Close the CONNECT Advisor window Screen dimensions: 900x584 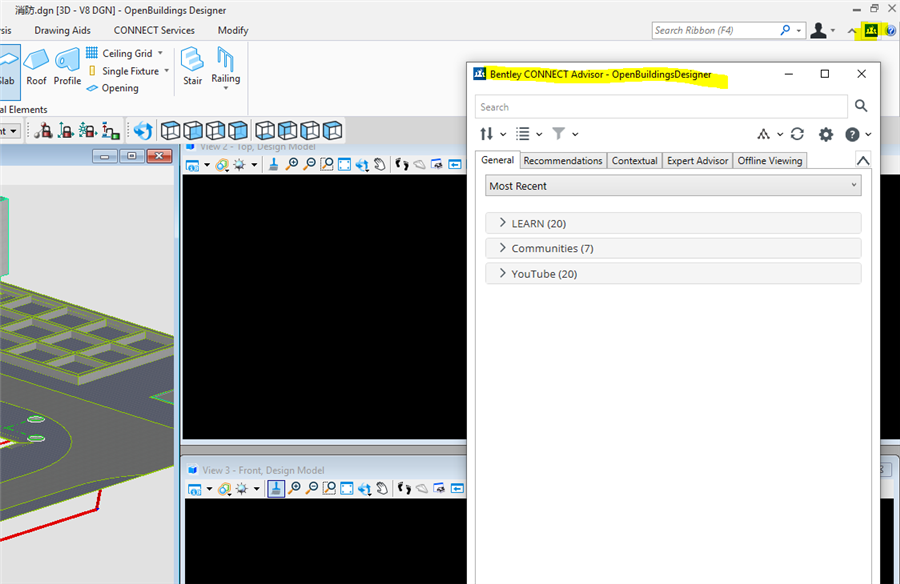click(862, 74)
